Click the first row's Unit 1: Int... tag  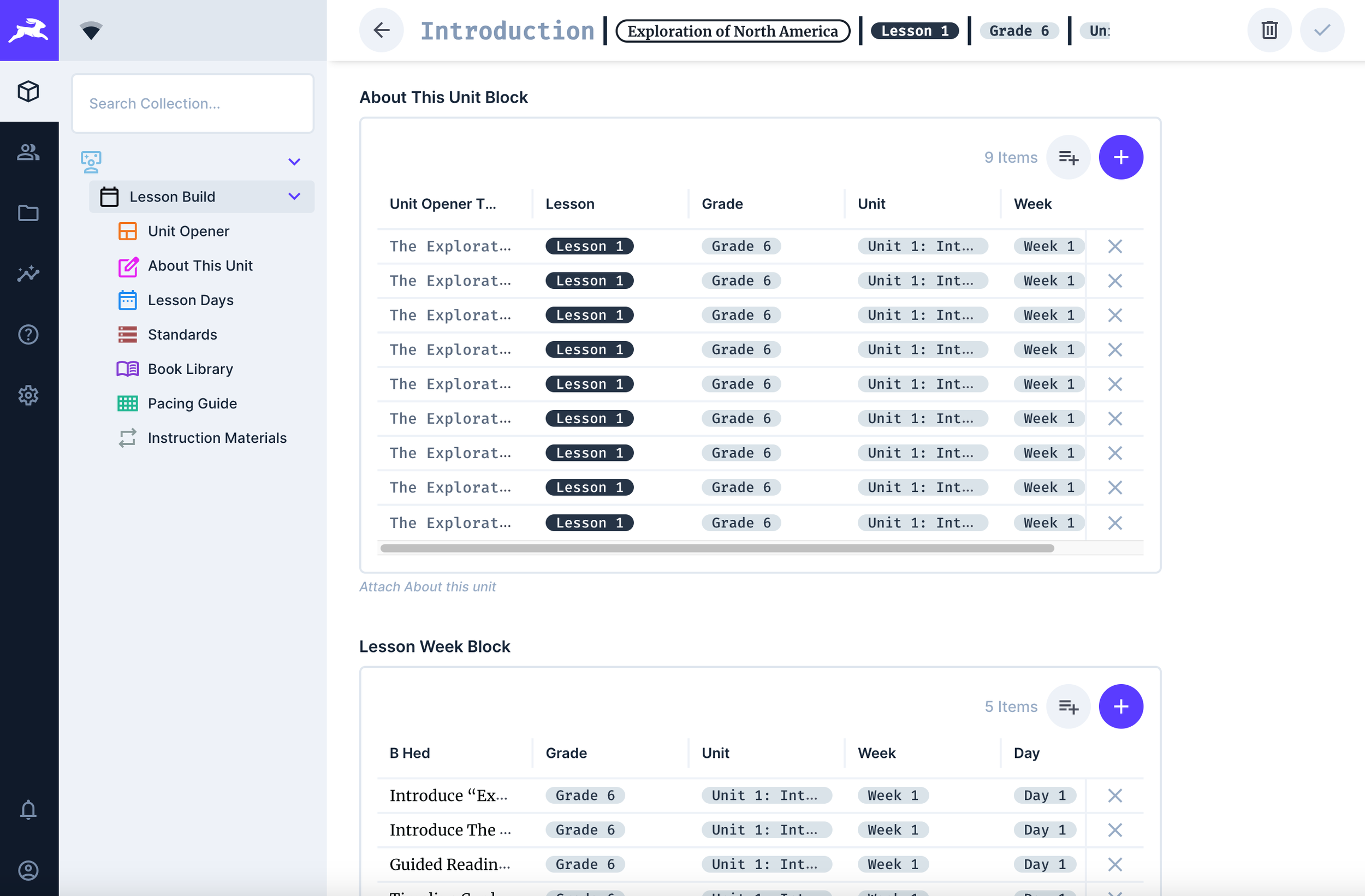(x=922, y=246)
